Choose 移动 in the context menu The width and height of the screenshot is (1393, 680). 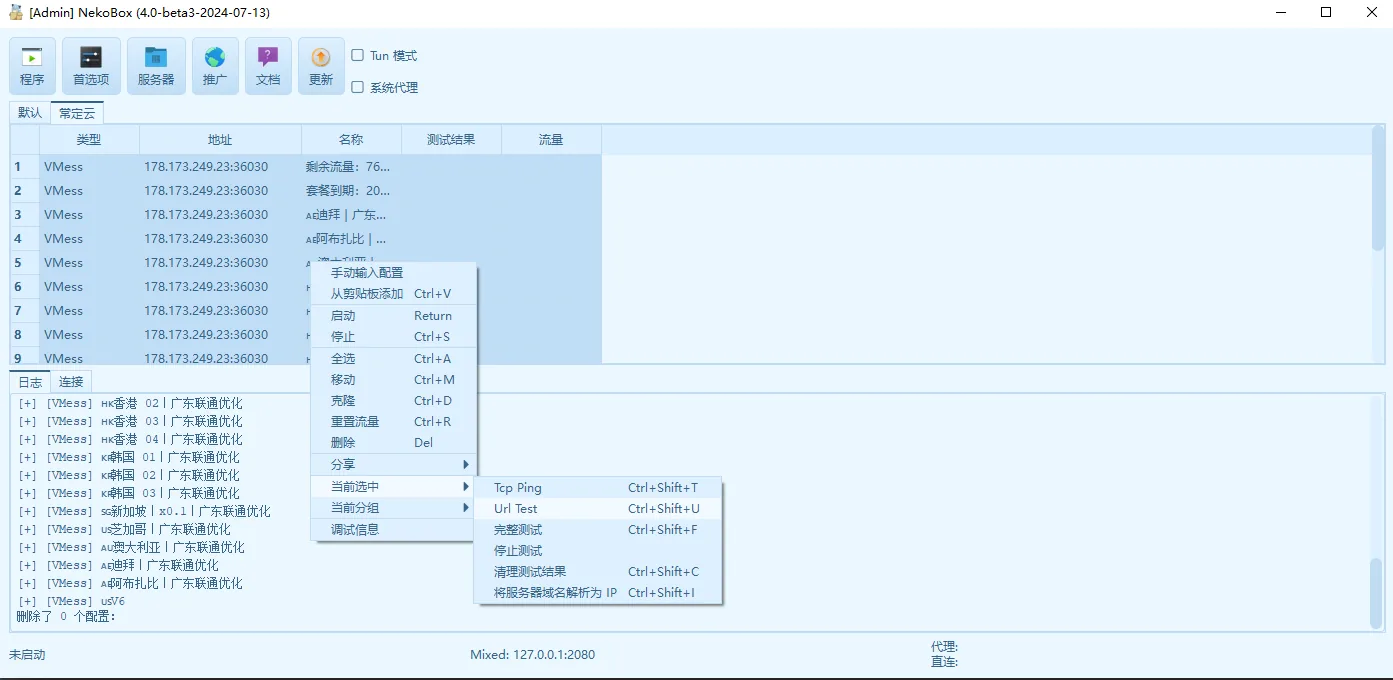coord(394,380)
